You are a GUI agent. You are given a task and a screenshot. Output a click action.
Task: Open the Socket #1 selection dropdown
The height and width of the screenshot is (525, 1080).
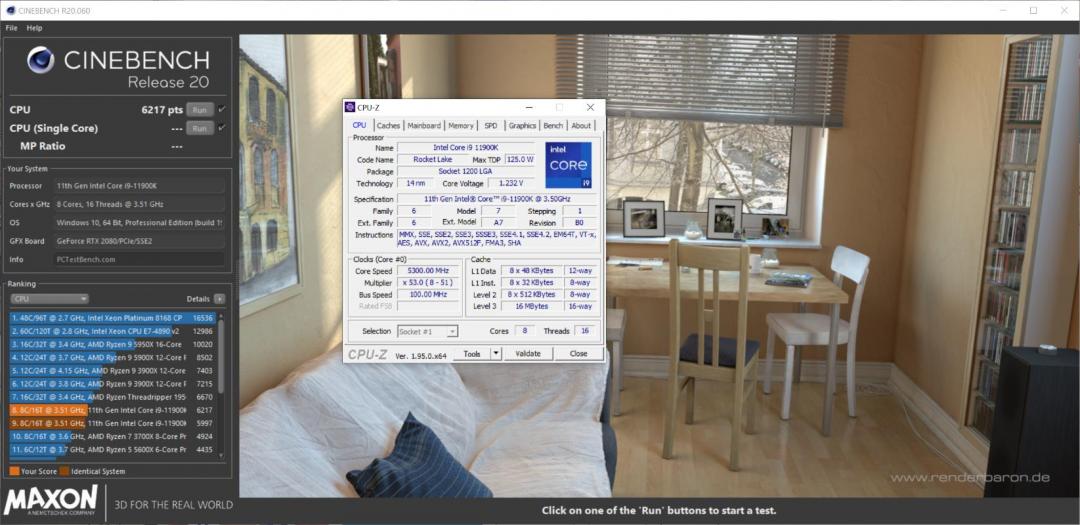428,331
